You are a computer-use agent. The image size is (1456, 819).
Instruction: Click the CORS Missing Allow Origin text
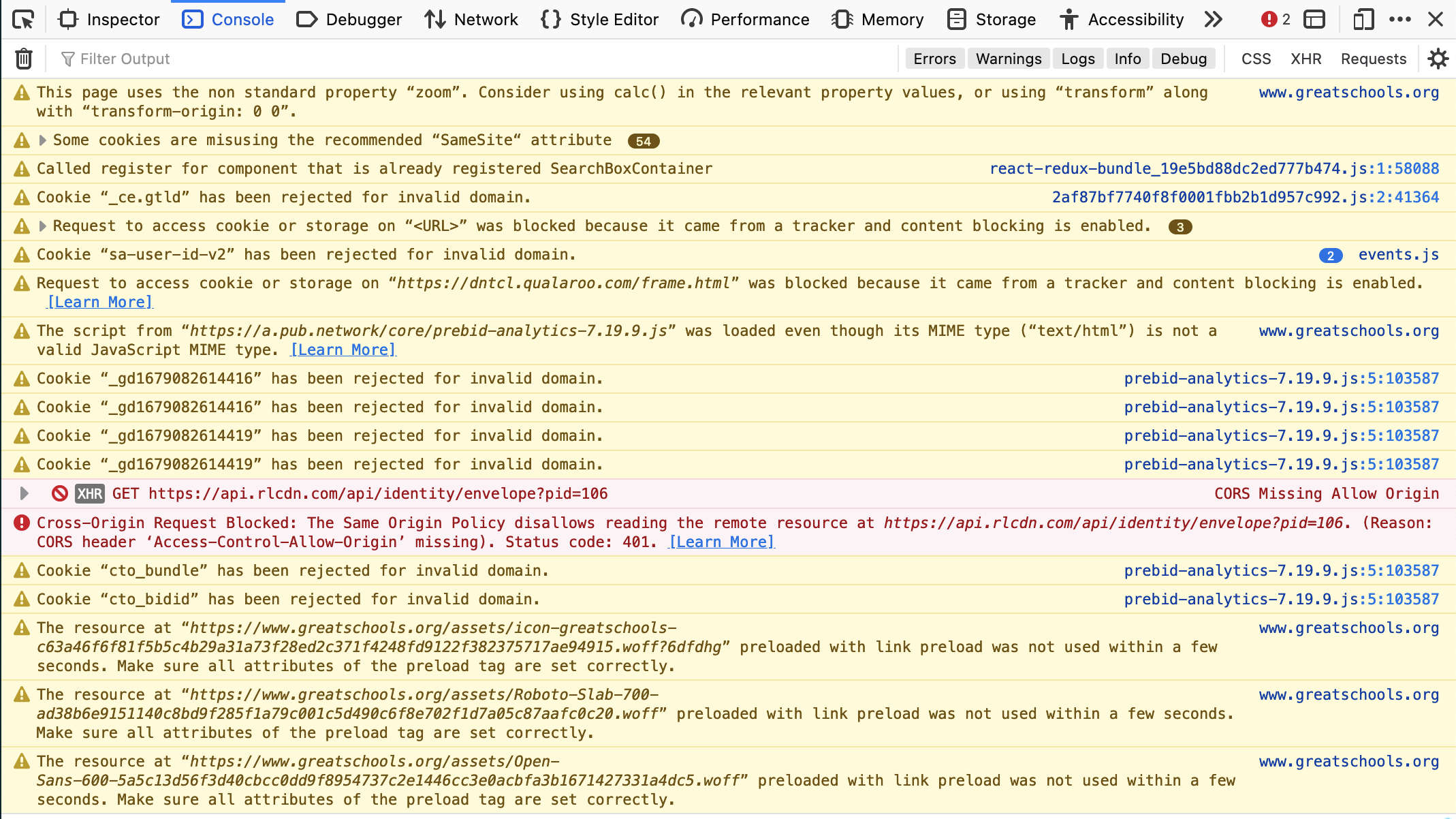[1327, 493]
